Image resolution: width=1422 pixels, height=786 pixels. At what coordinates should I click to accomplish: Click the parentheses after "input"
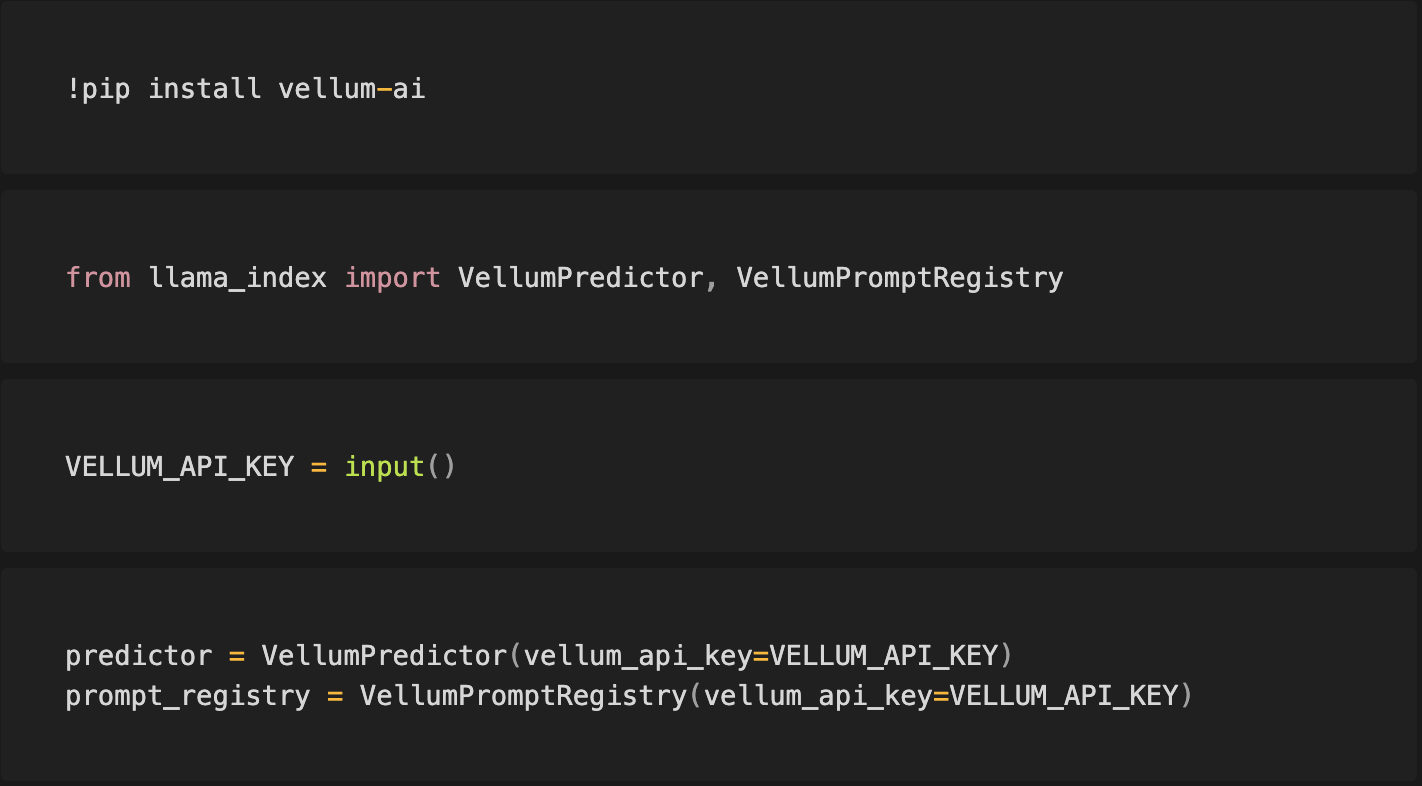(x=441, y=467)
